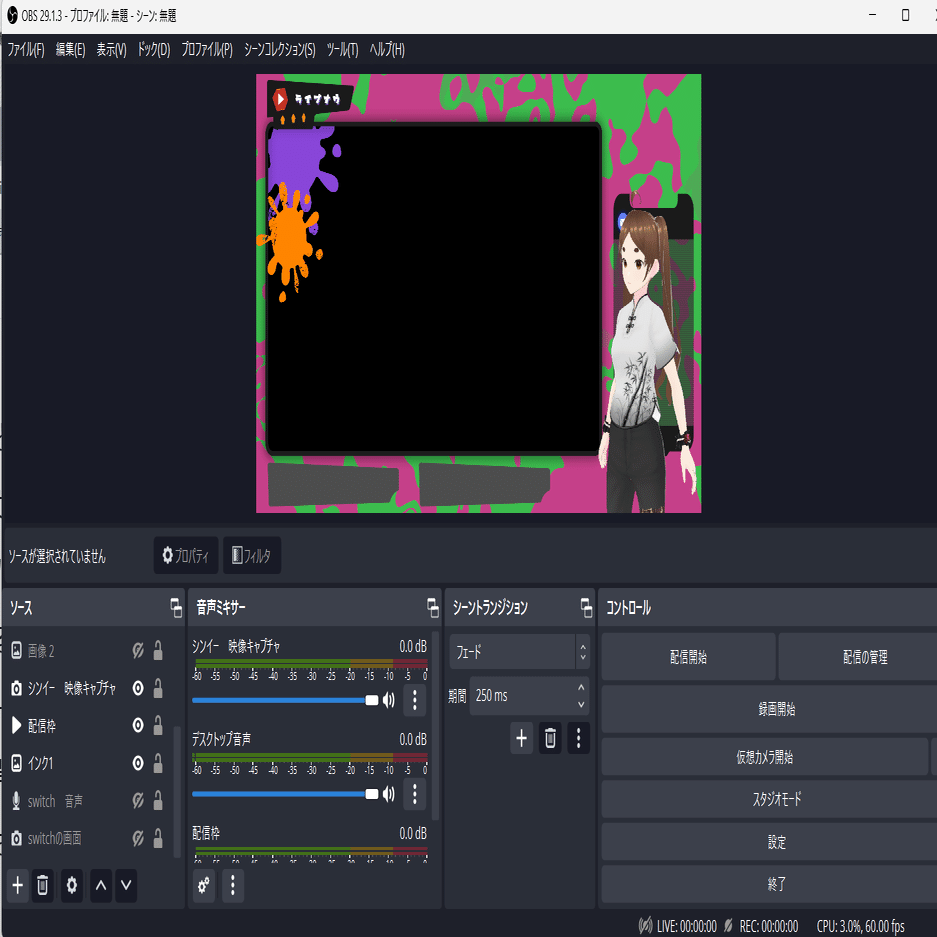The height and width of the screenshot is (937, 937).
Task: Click camera icon of switchの画面 source
Action: [x=17, y=838]
